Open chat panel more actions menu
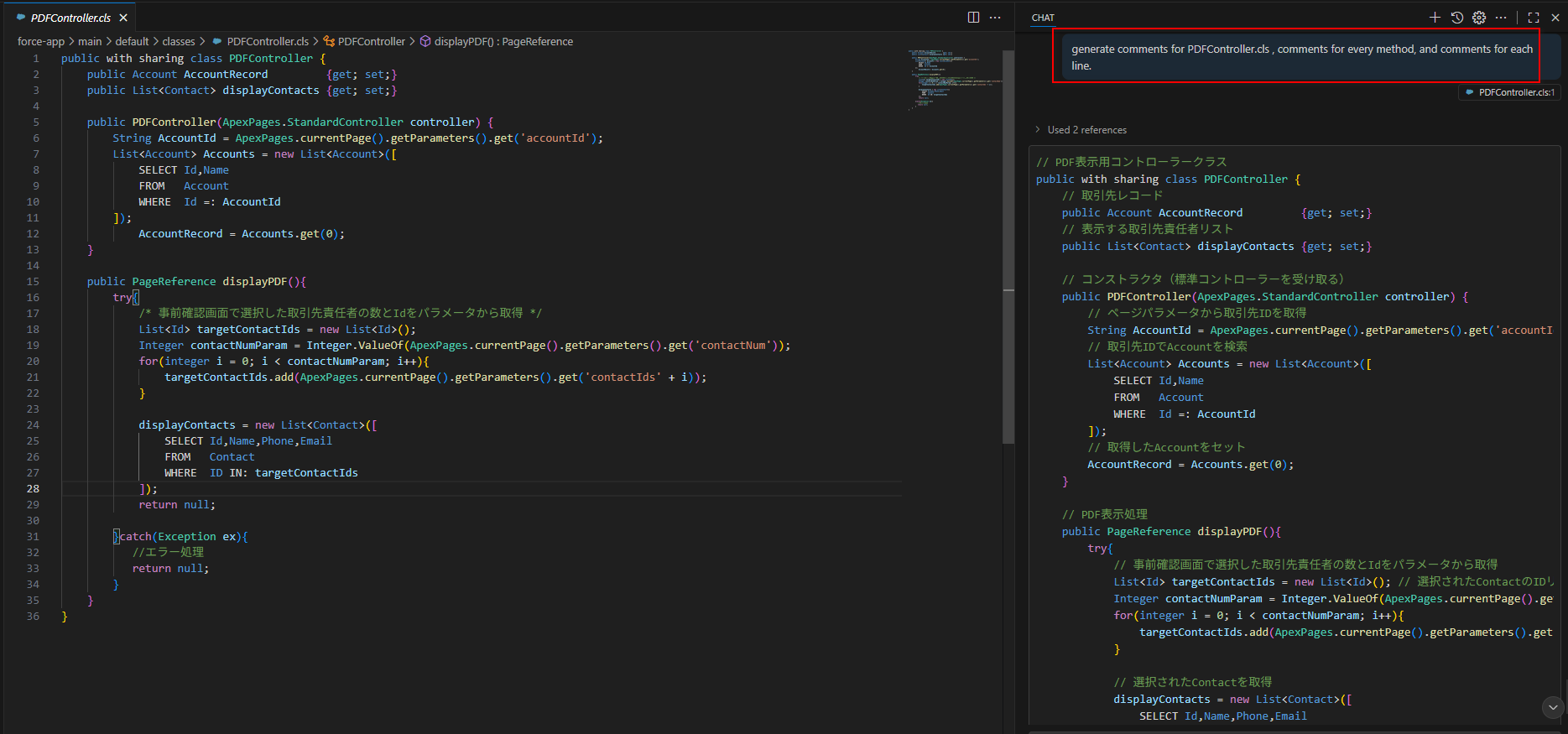Image resolution: width=1568 pixels, height=734 pixels. pyautogui.click(x=1501, y=18)
